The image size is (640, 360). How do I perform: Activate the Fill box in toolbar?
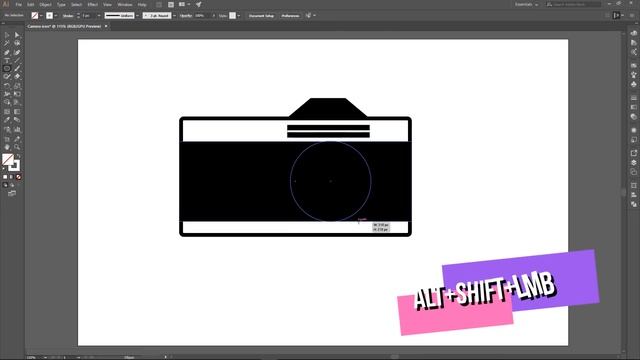(x=7, y=159)
